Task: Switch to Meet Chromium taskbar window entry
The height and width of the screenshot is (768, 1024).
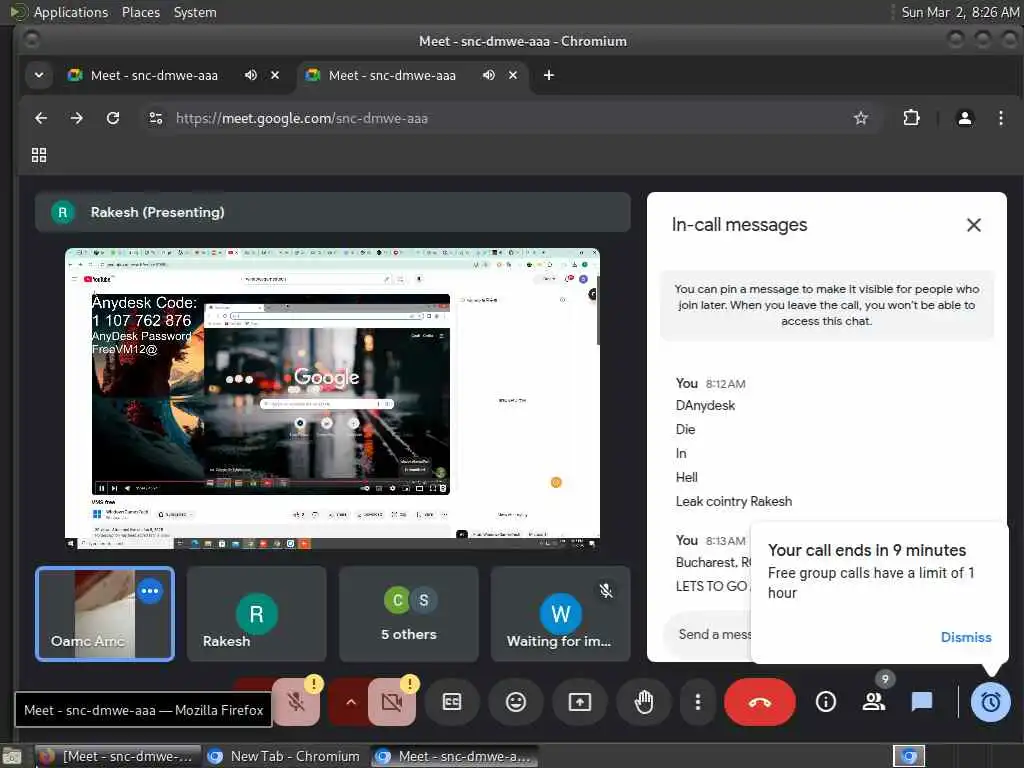Action: click(x=456, y=756)
